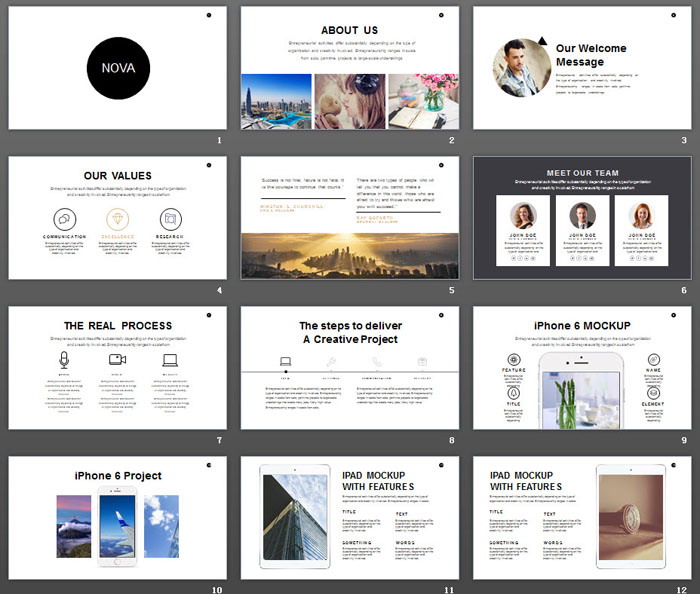Click the city skyline photo in About Us
700x594 pixels.
[x=276, y=101]
